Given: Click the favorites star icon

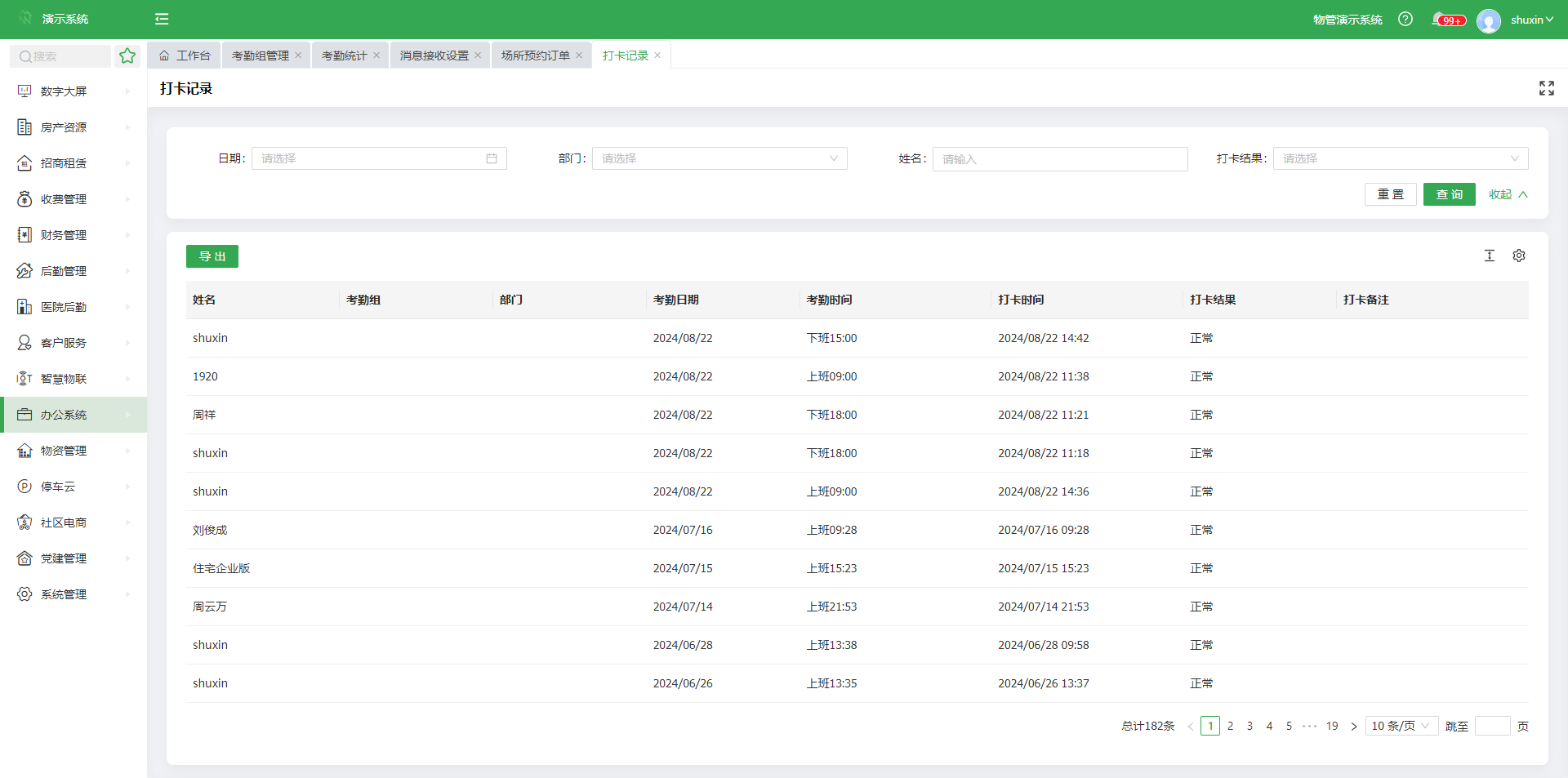Looking at the screenshot, I should pos(127,56).
